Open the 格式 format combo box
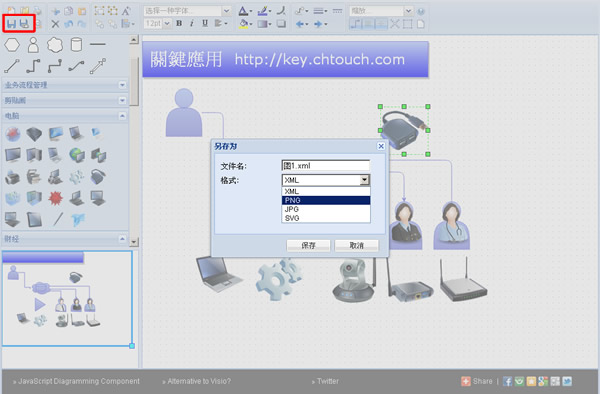 [326, 180]
